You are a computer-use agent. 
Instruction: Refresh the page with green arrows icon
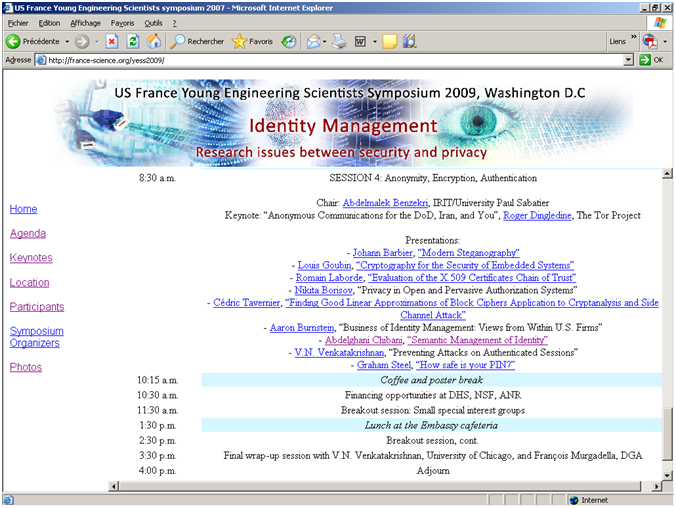coord(133,41)
